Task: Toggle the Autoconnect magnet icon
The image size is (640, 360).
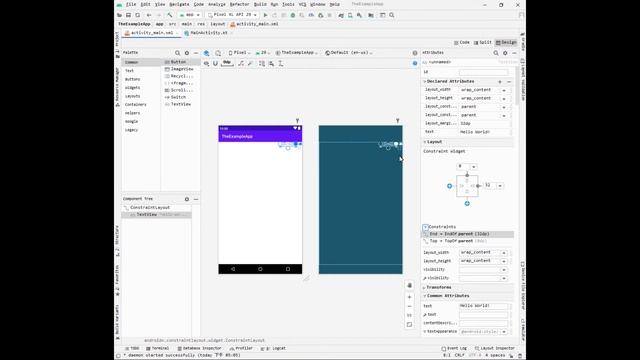Action: [x=216, y=63]
